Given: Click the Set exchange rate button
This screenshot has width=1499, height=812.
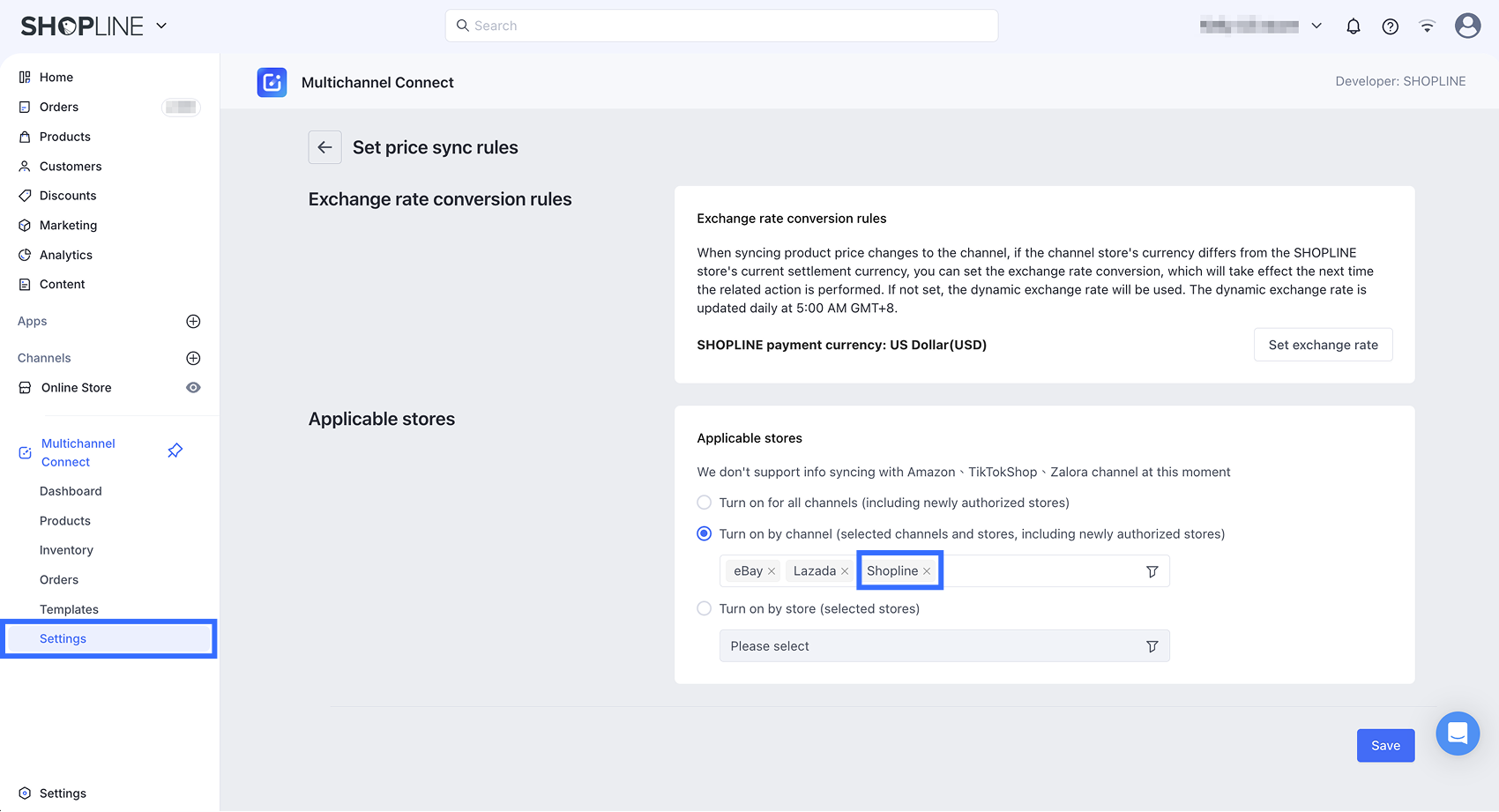Looking at the screenshot, I should click(1323, 345).
